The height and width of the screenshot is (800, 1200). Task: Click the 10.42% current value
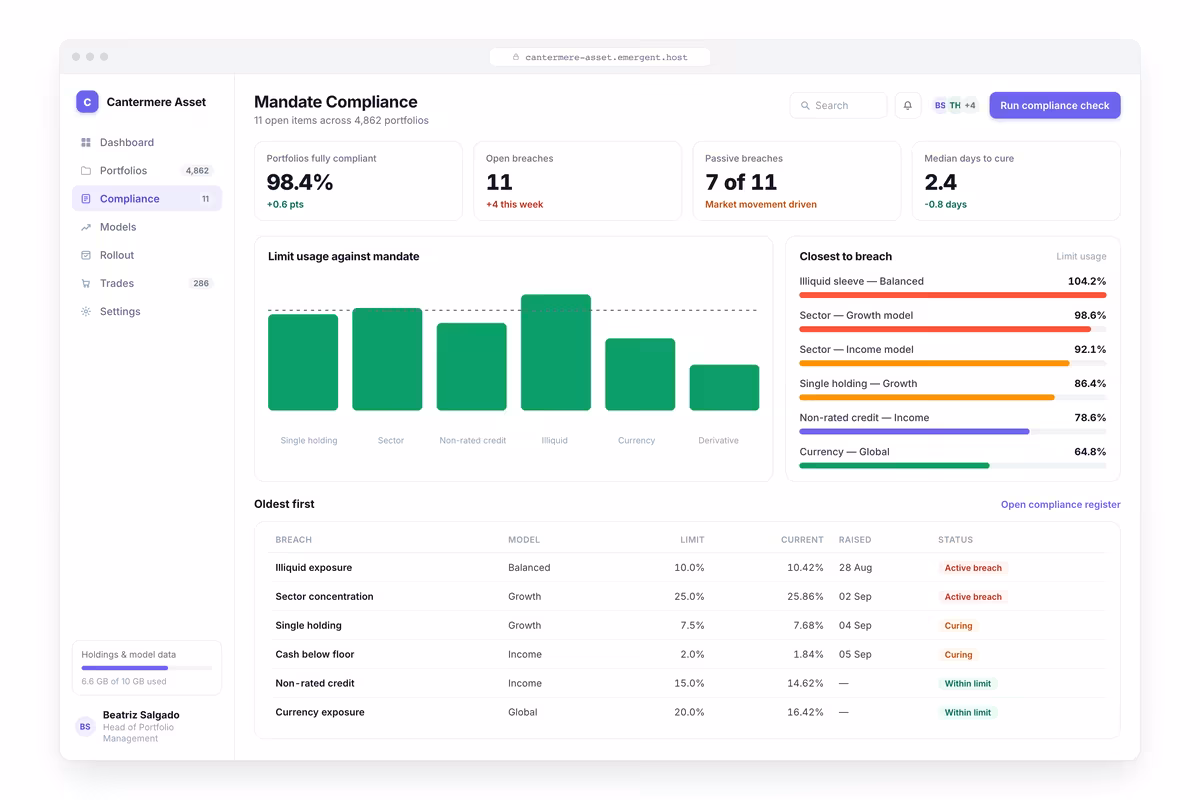(x=805, y=568)
